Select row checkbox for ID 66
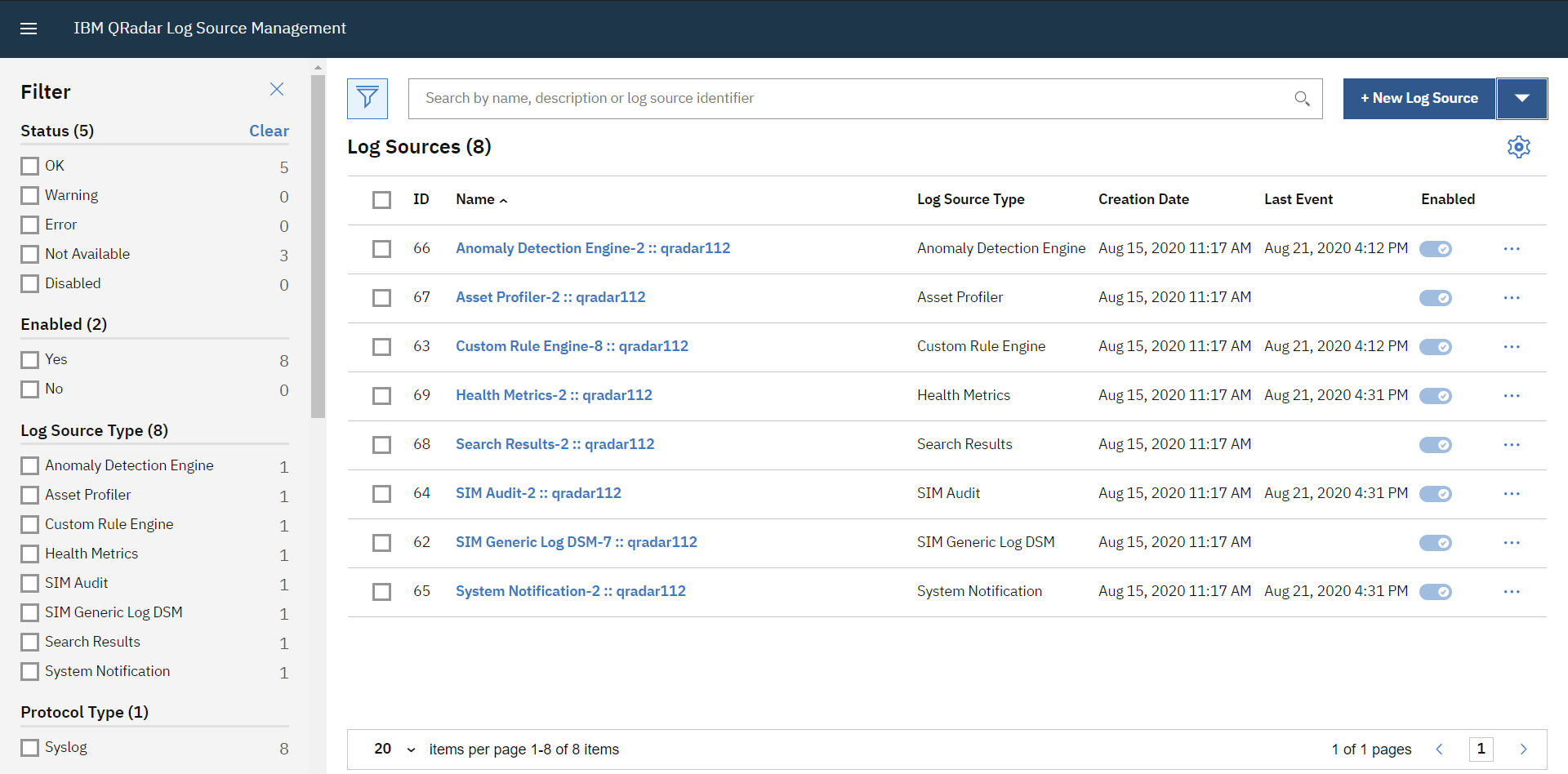The image size is (1568, 774). [x=381, y=249]
